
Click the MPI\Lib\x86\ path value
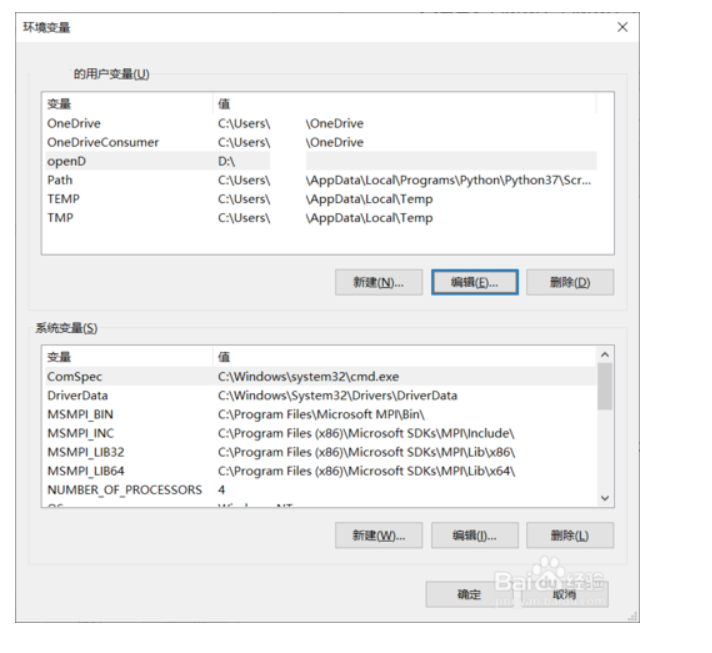[x=366, y=452]
